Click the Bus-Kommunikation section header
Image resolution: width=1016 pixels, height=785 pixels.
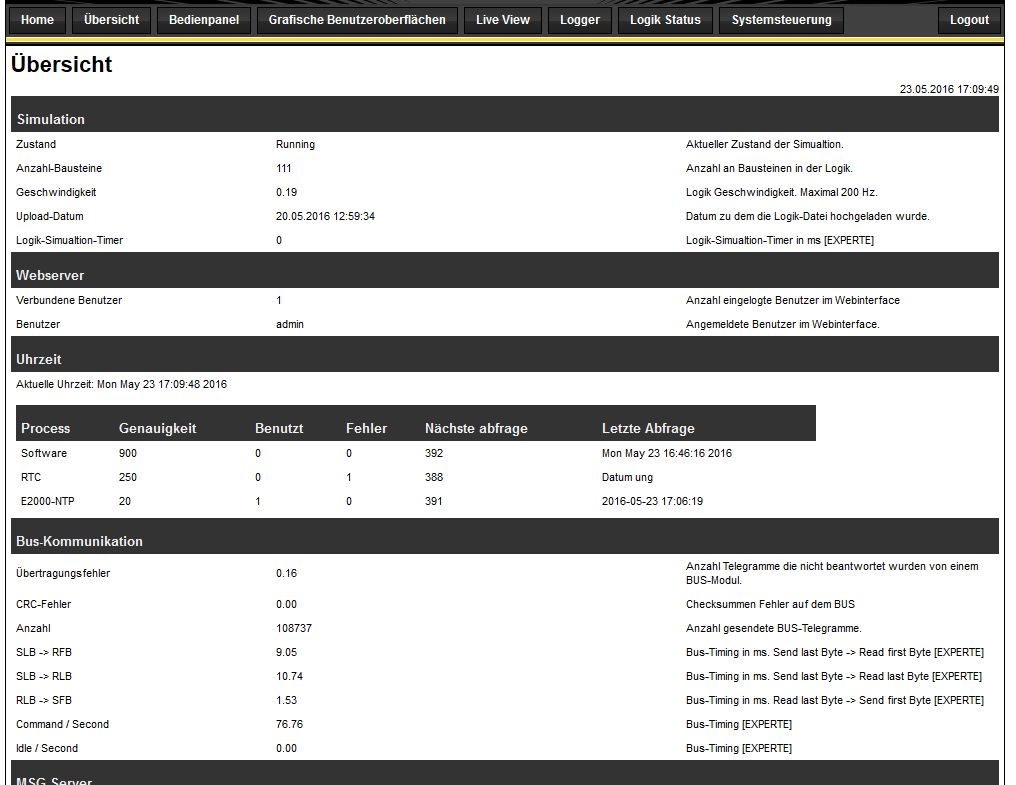[80, 541]
